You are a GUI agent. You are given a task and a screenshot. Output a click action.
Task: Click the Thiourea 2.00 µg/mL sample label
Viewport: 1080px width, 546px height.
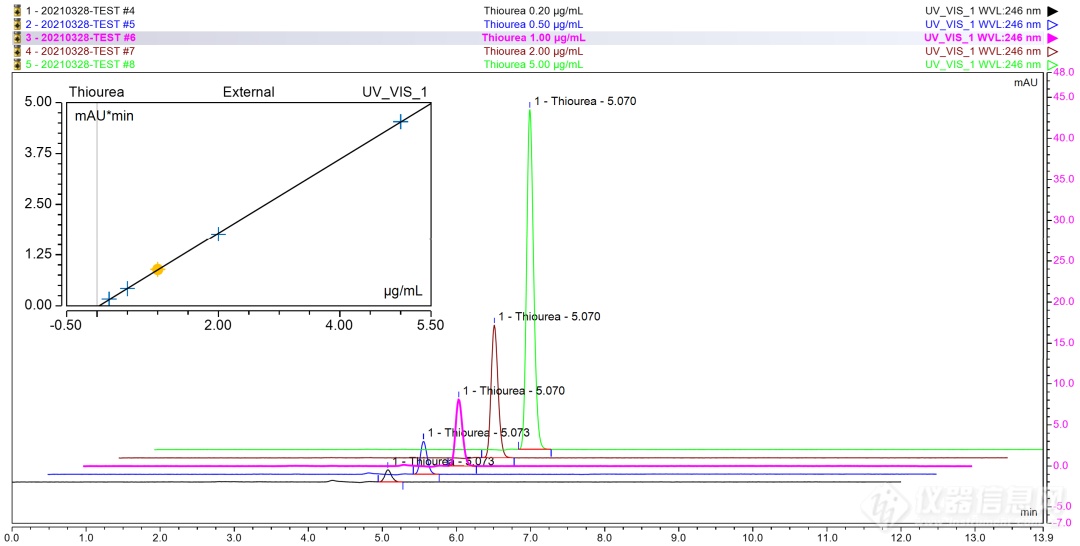tap(533, 50)
